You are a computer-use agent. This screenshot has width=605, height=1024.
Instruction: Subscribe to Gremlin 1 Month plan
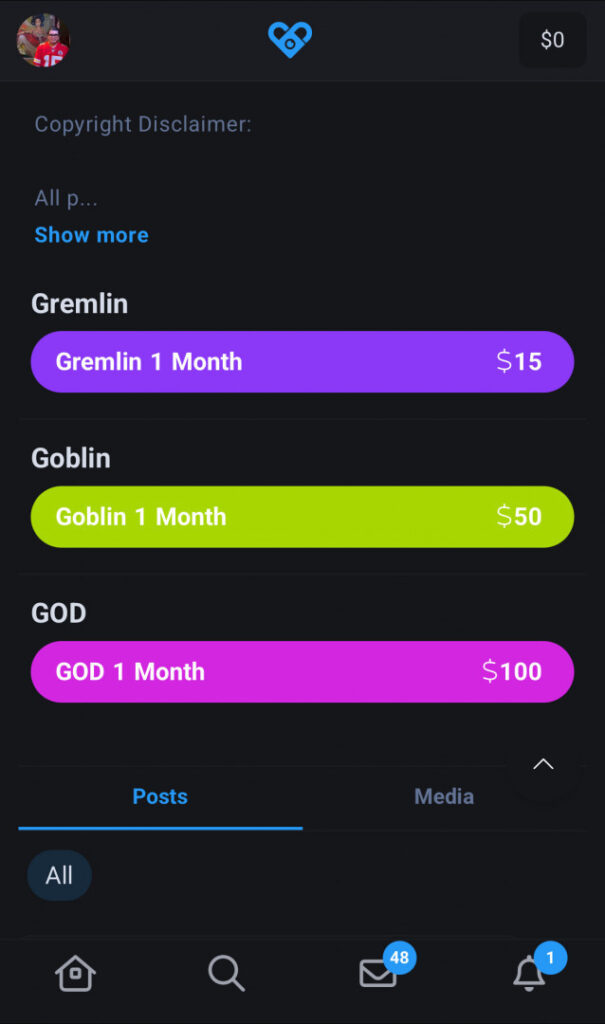pos(302,362)
